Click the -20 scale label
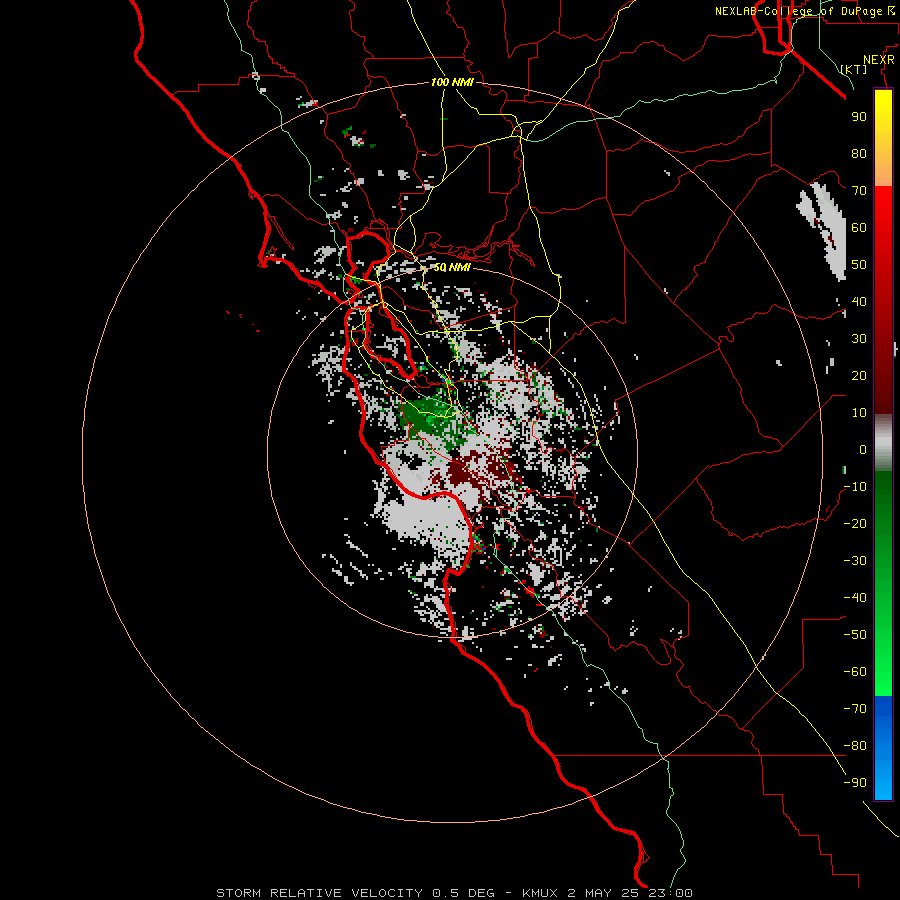900x900 pixels. click(x=855, y=524)
